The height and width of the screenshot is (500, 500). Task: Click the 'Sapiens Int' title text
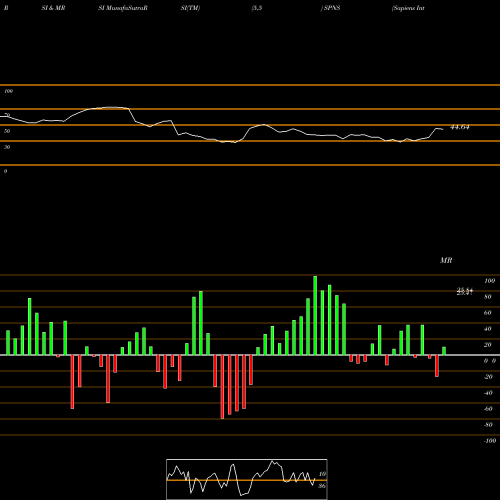point(408,8)
